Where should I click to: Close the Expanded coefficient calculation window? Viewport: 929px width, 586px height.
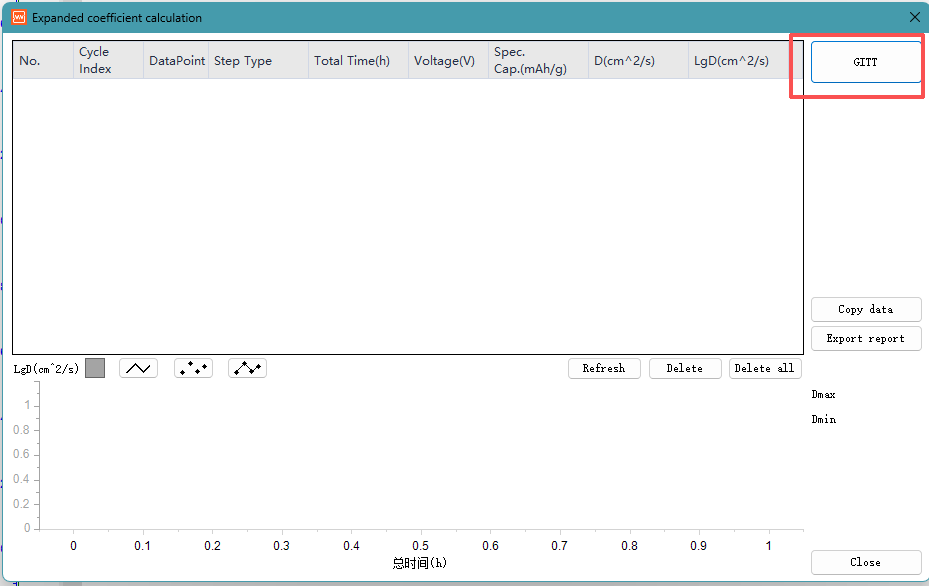tap(914, 17)
